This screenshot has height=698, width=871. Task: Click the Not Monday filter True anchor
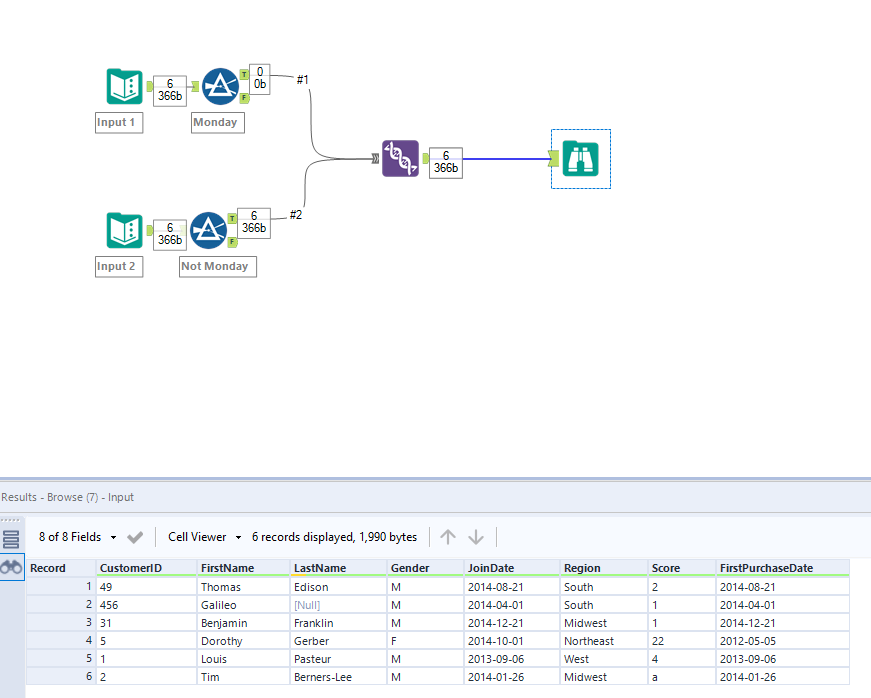[232, 218]
